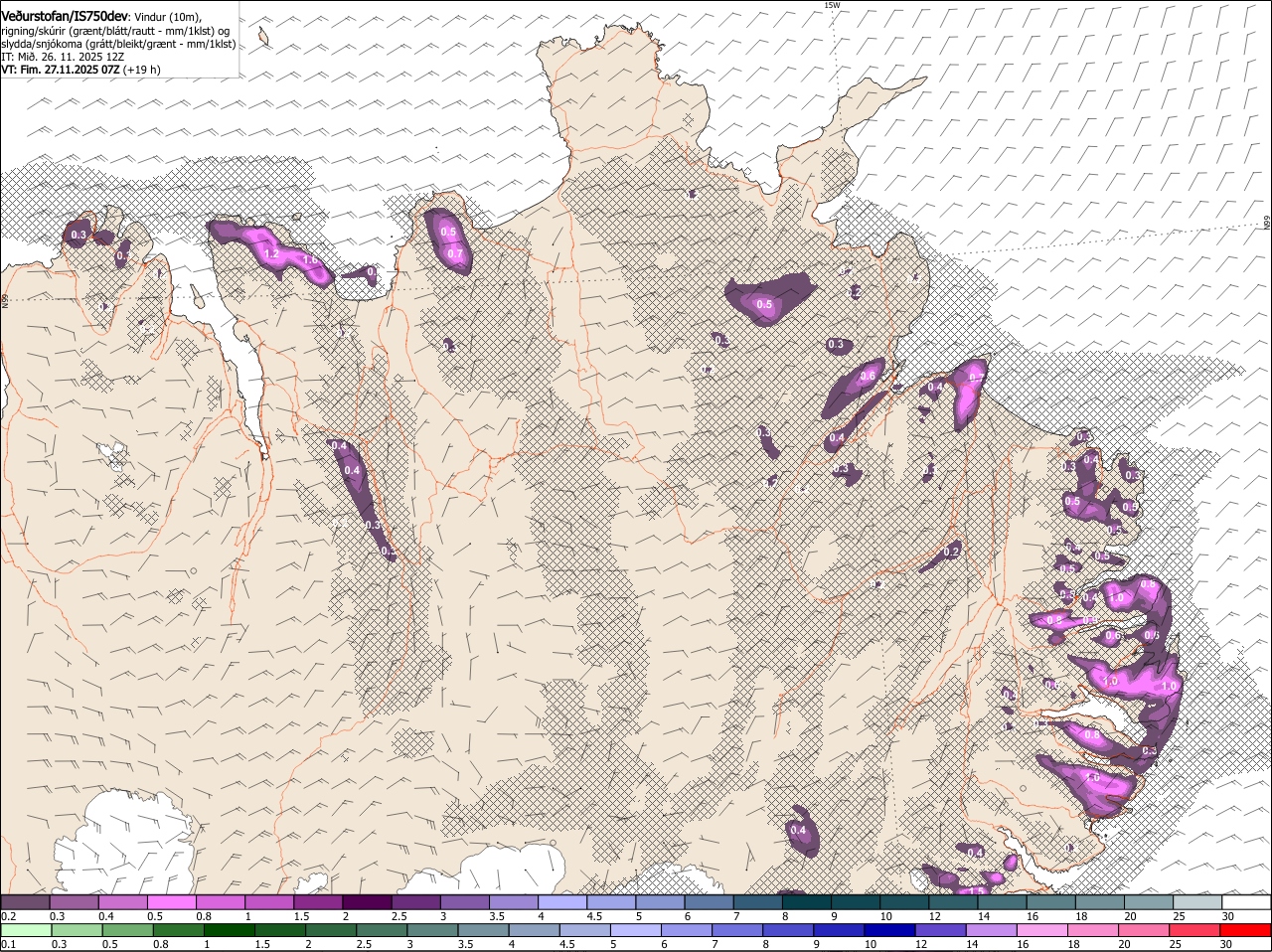
Task: Pick the red swatch between 25 and 30, bottom row
Action: (1193, 930)
